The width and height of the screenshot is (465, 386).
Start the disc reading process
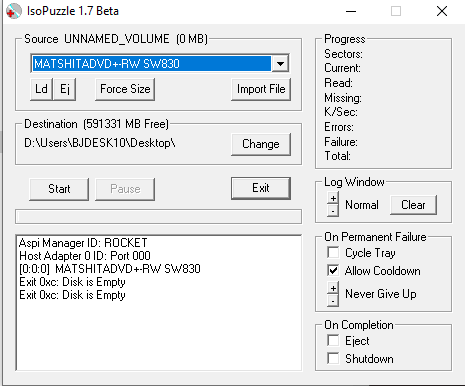[x=59, y=189]
